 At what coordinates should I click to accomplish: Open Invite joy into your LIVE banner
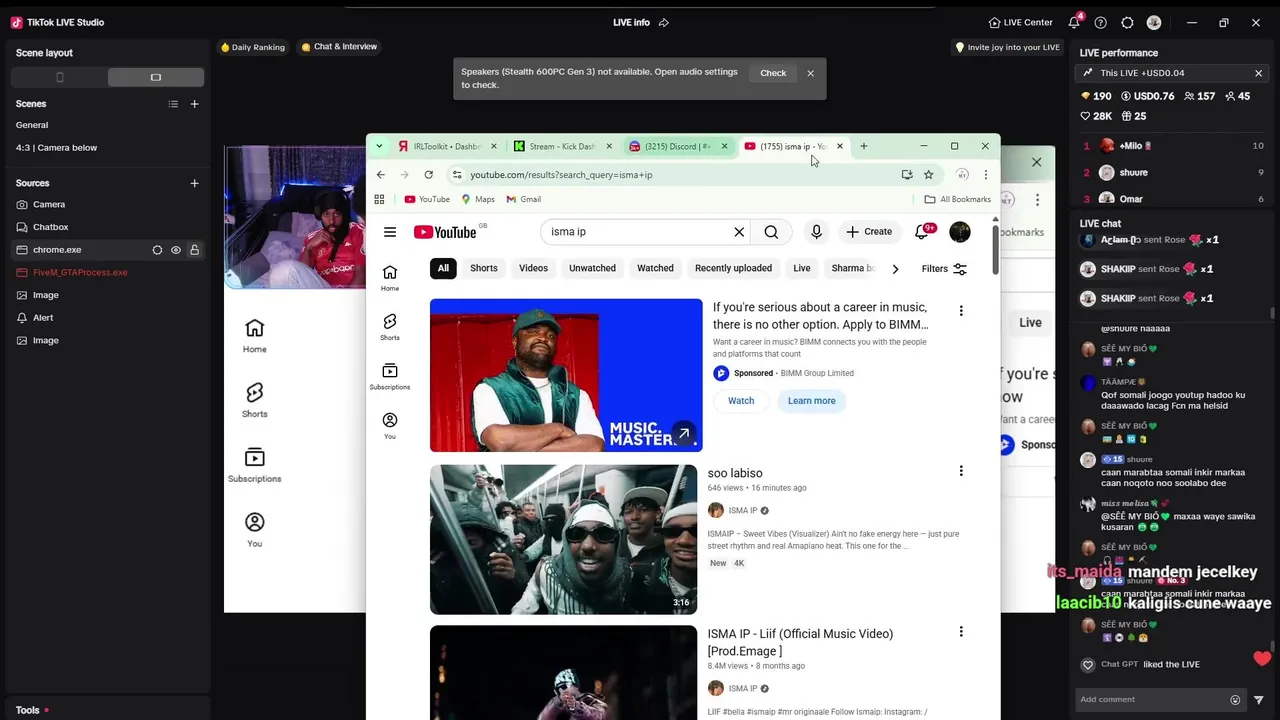(x=1007, y=47)
